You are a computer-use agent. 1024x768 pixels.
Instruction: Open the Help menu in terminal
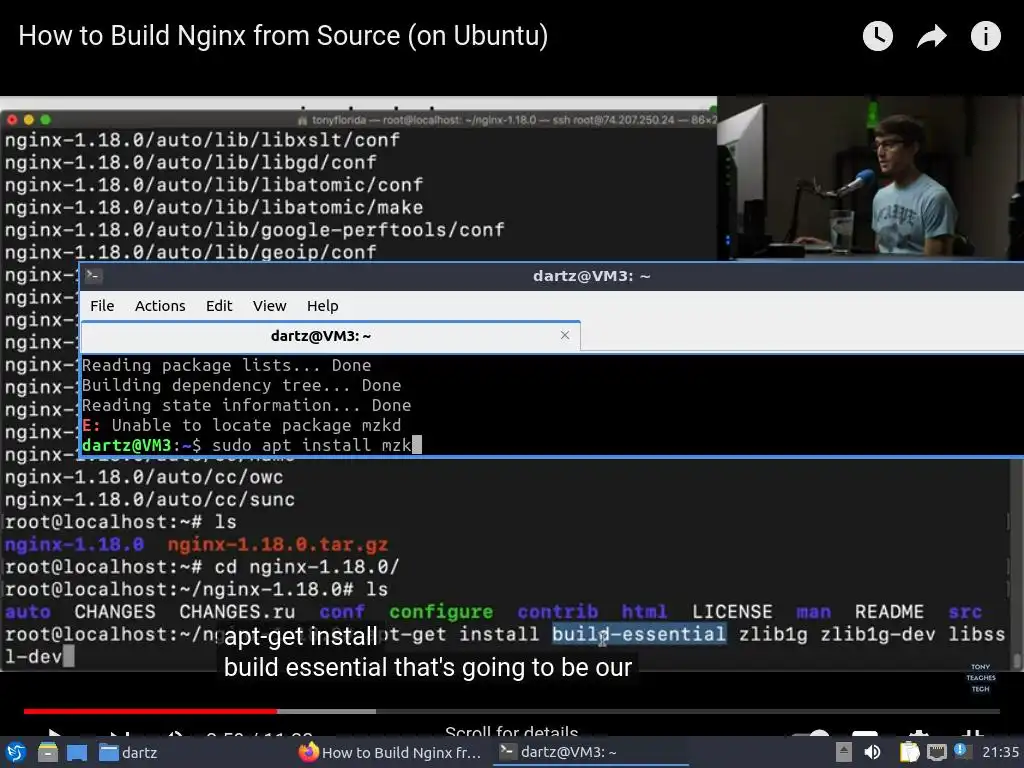point(323,306)
